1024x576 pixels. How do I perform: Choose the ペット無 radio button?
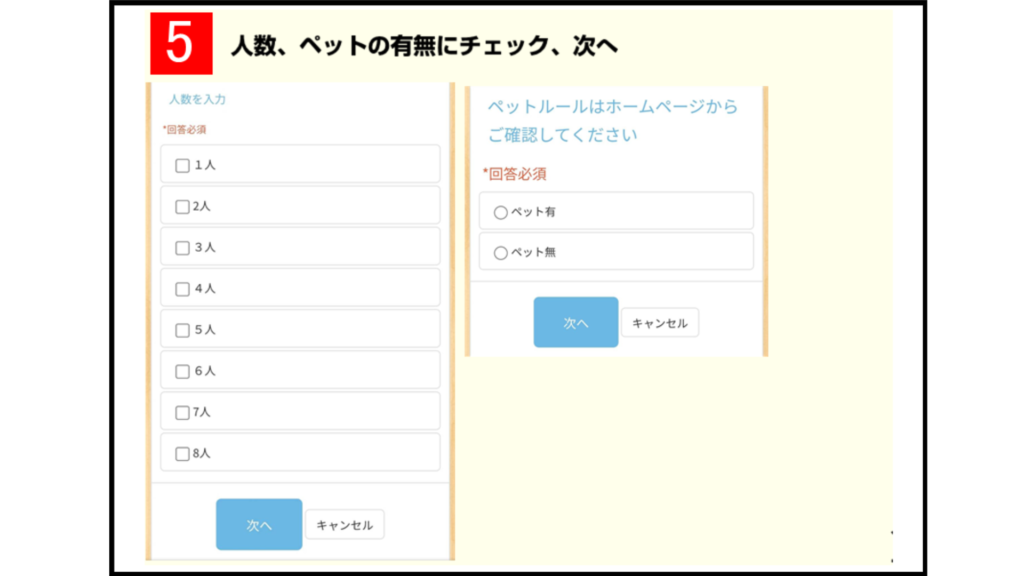501,253
